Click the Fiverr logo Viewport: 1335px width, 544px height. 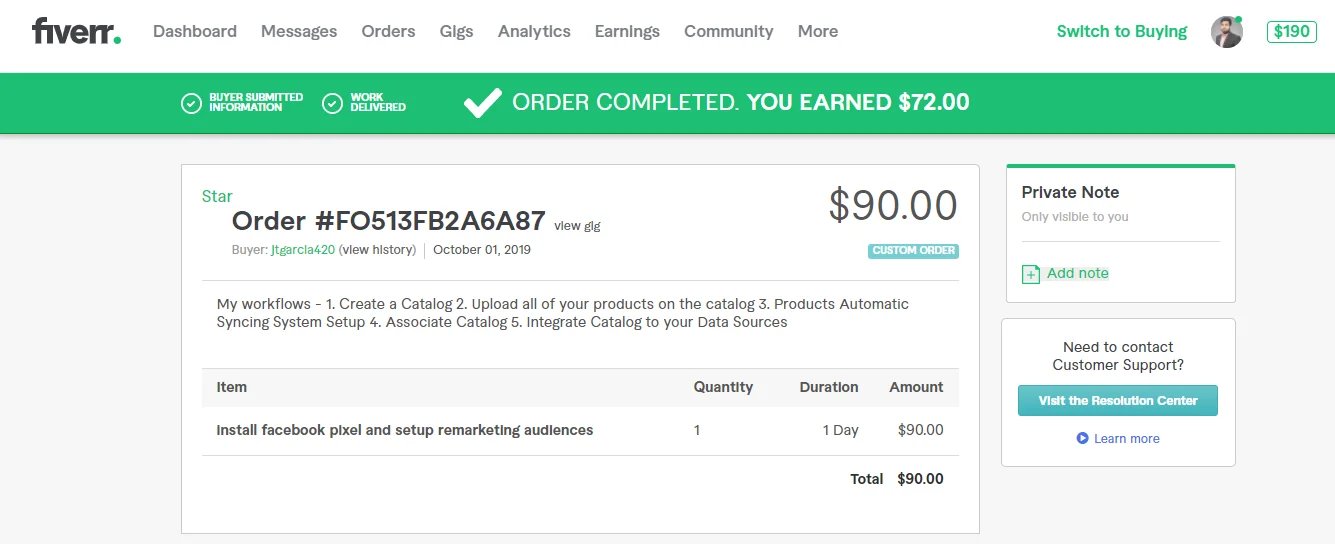pos(76,31)
